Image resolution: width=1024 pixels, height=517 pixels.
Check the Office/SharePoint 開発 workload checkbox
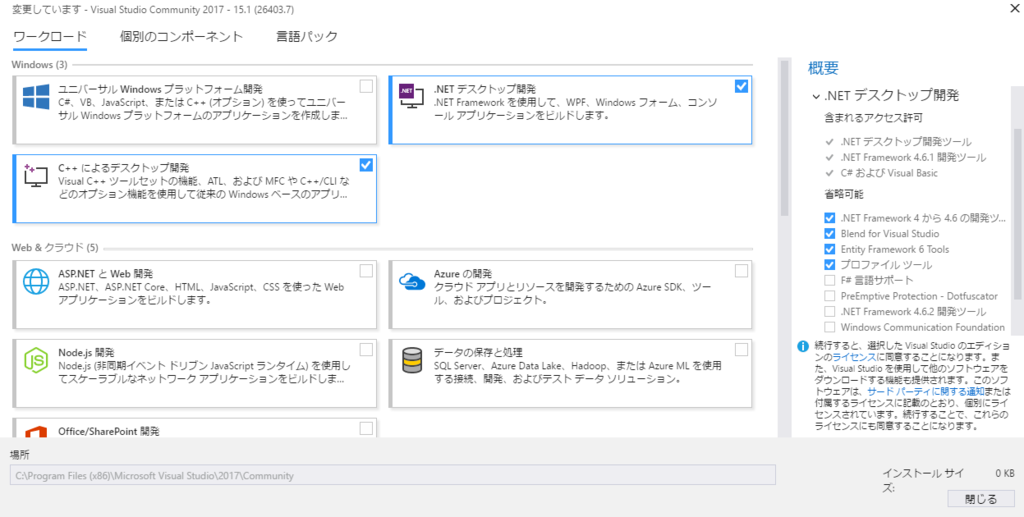point(366,428)
